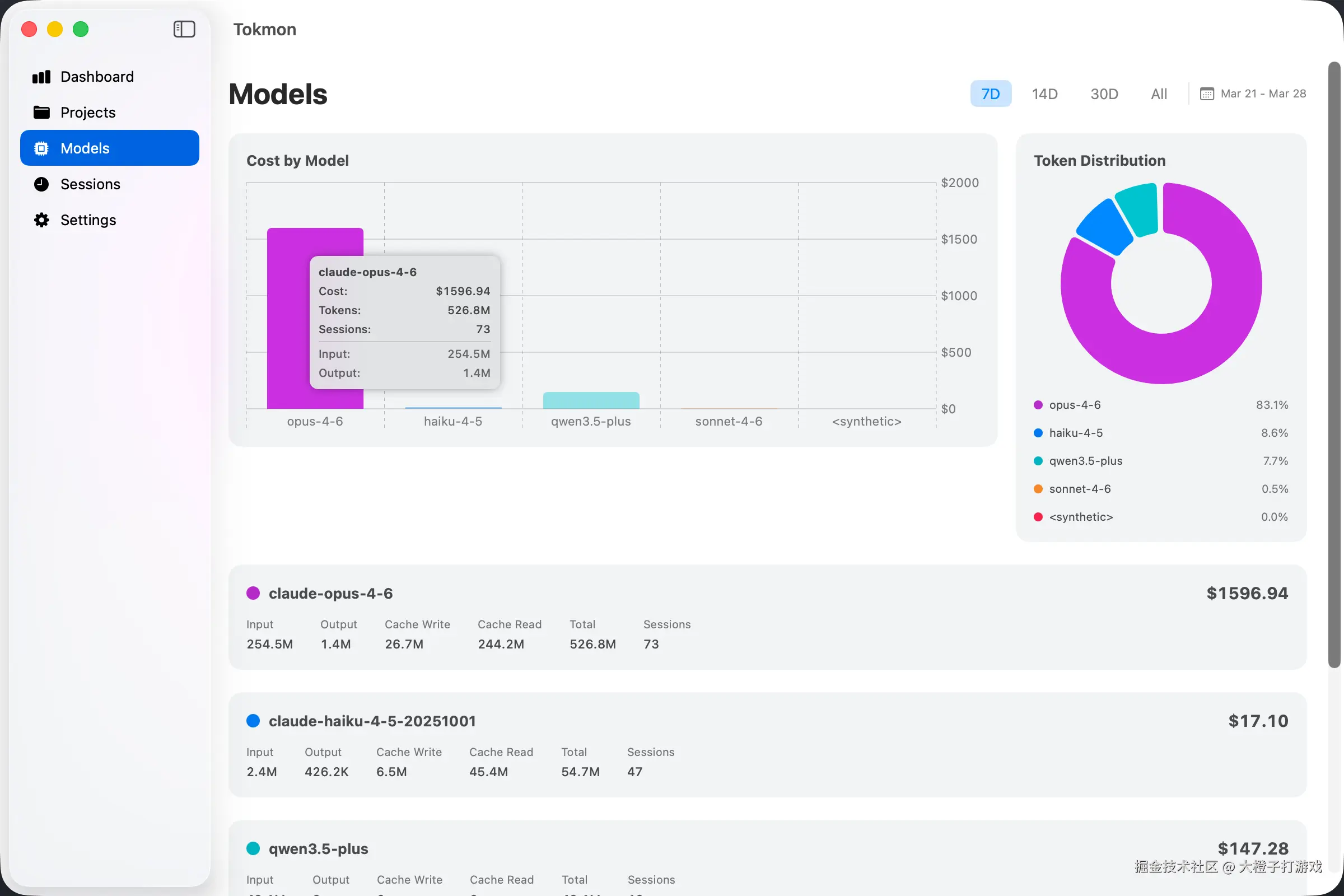Click the Projects folder icon
The image size is (1344, 896).
coord(41,113)
